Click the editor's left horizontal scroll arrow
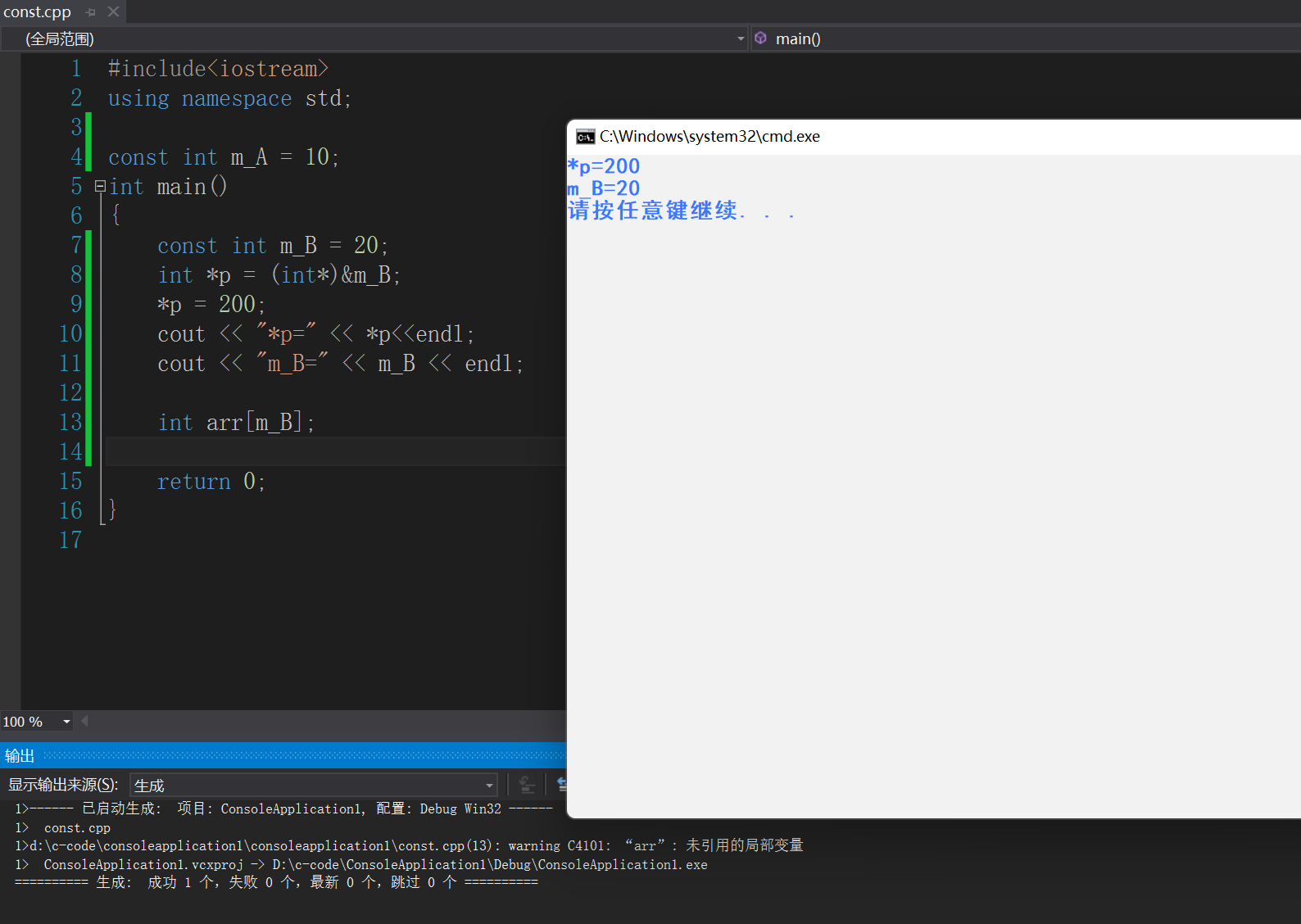The image size is (1301, 924). click(84, 721)
